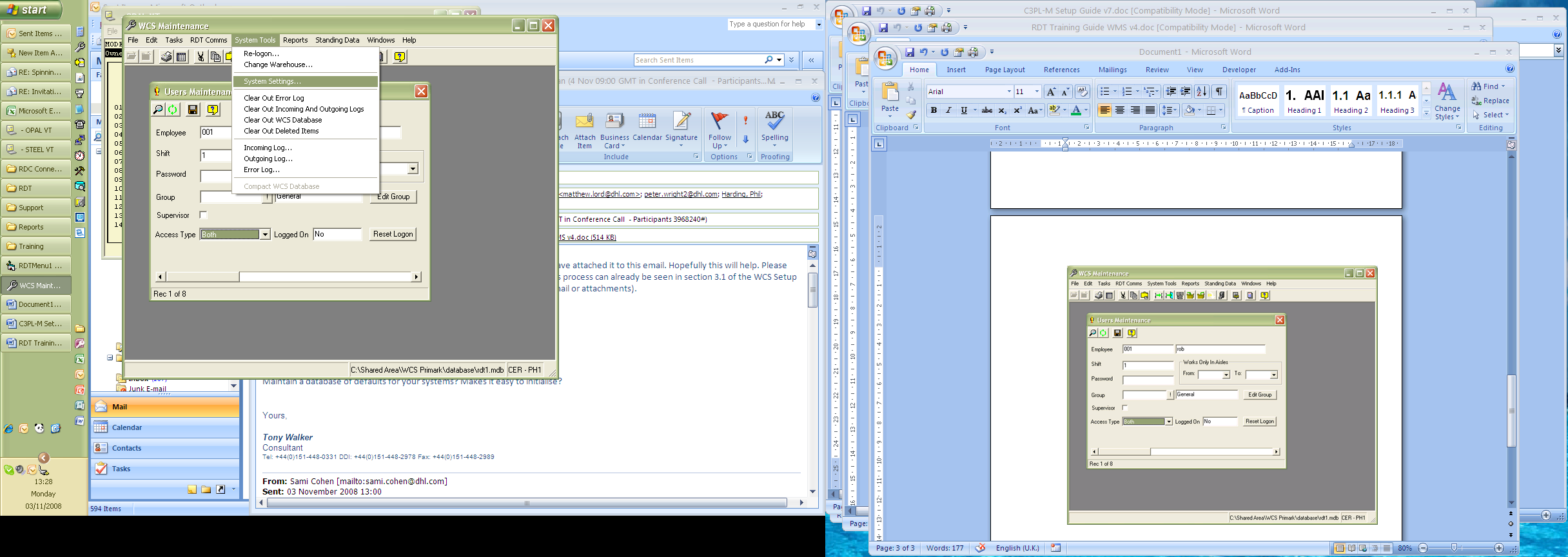Click Edit Group button in Users Maintenance
This screenshot has width=1568, height=557.
[x=393, y=197]
